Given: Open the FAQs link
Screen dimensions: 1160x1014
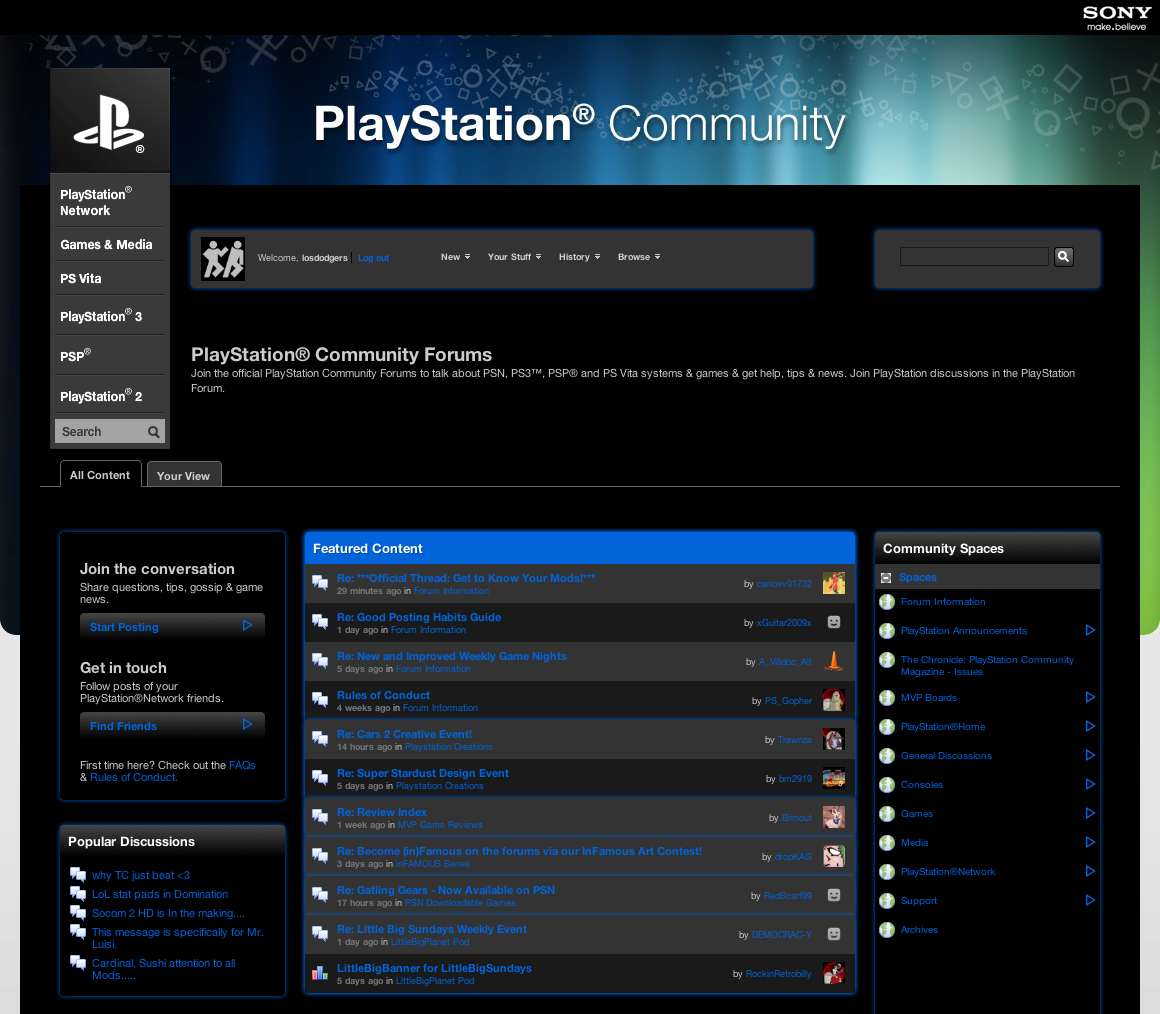Looking at the screenshot, I should [x=242, y=765].
